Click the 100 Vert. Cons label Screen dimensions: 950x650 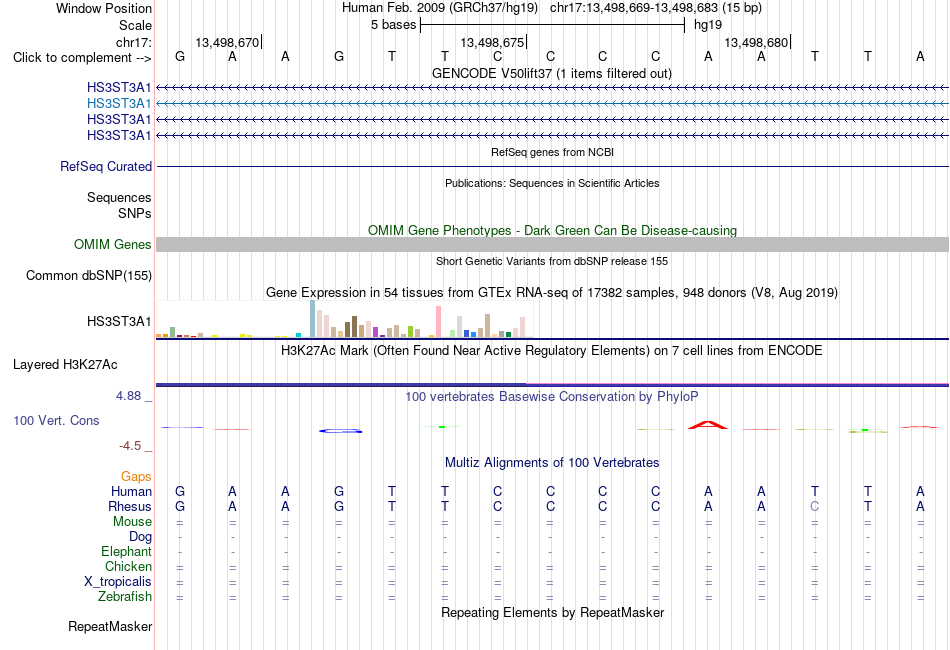[x=56, y=420]
